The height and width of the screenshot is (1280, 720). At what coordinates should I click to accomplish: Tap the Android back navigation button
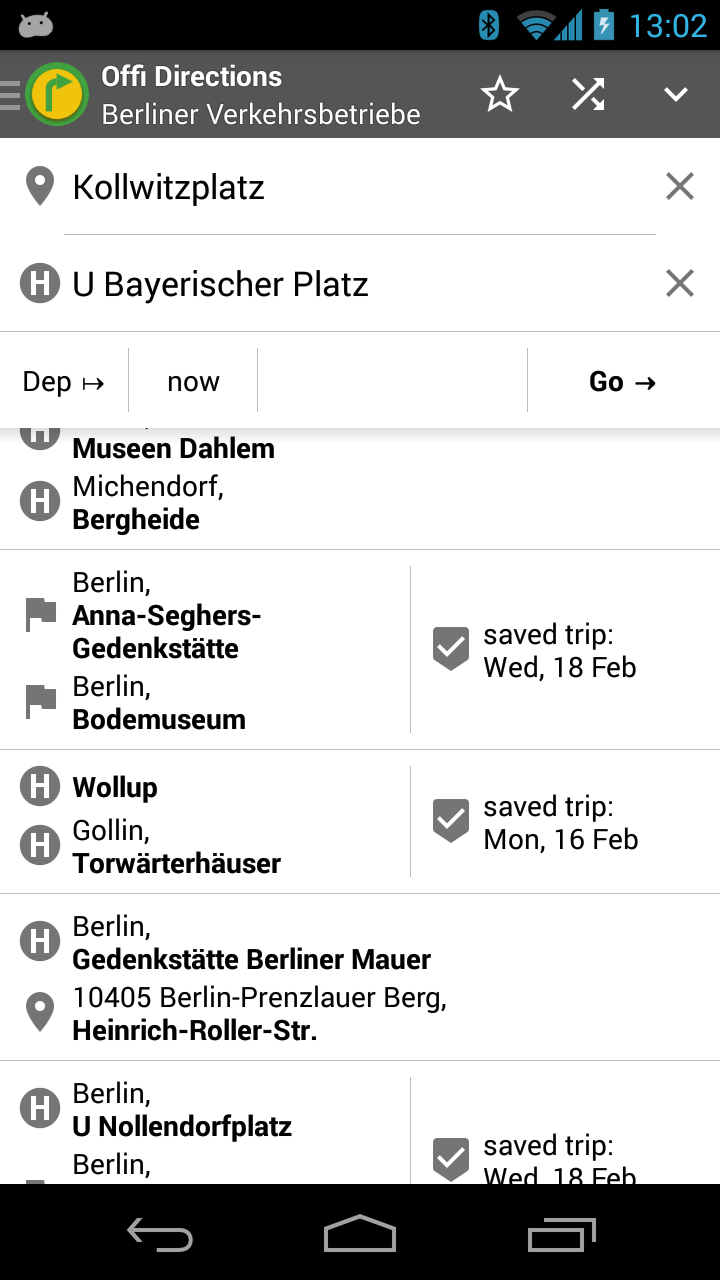pyautogui.click(x=160, y=1234)
